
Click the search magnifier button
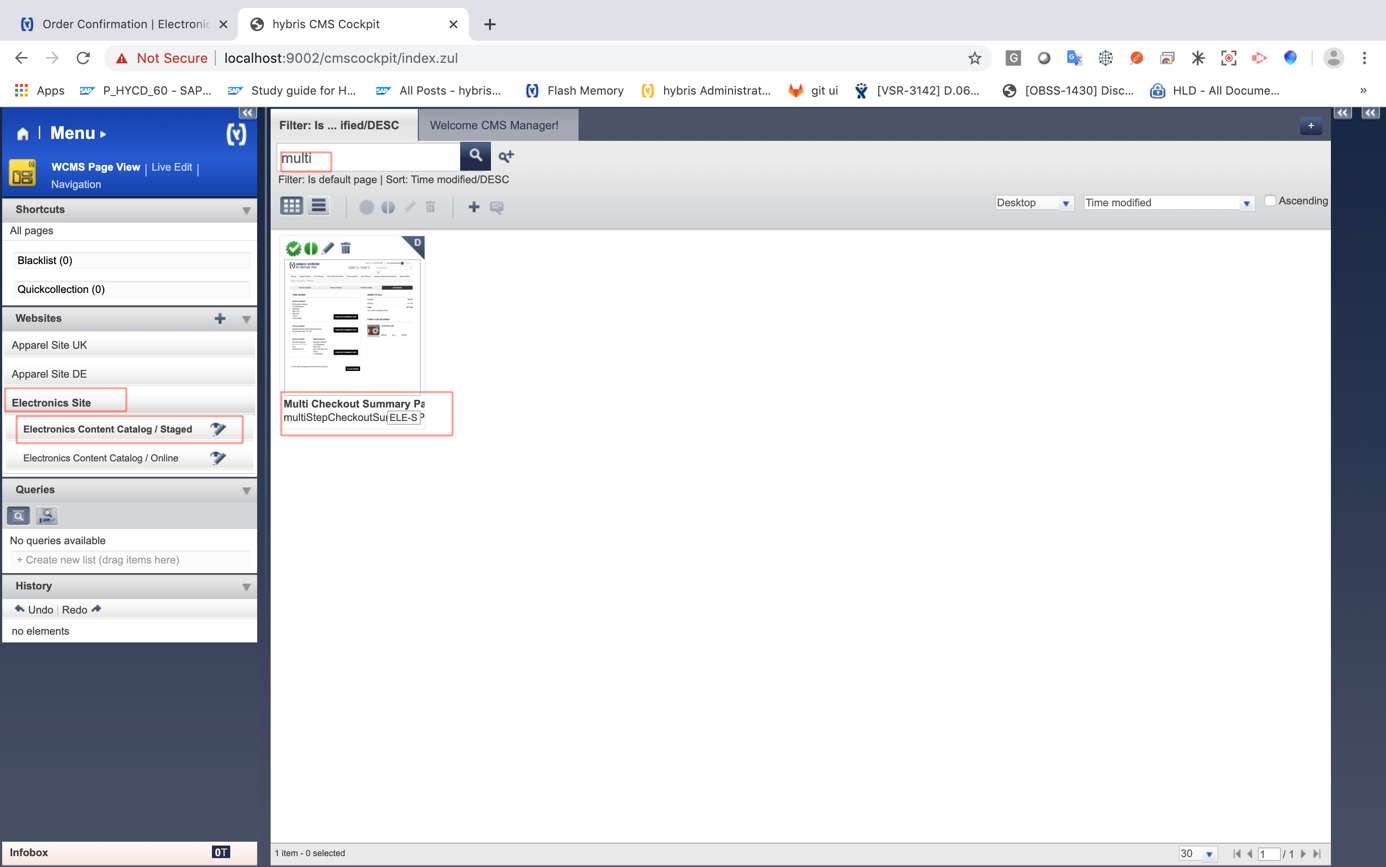[x=475, y=156]
